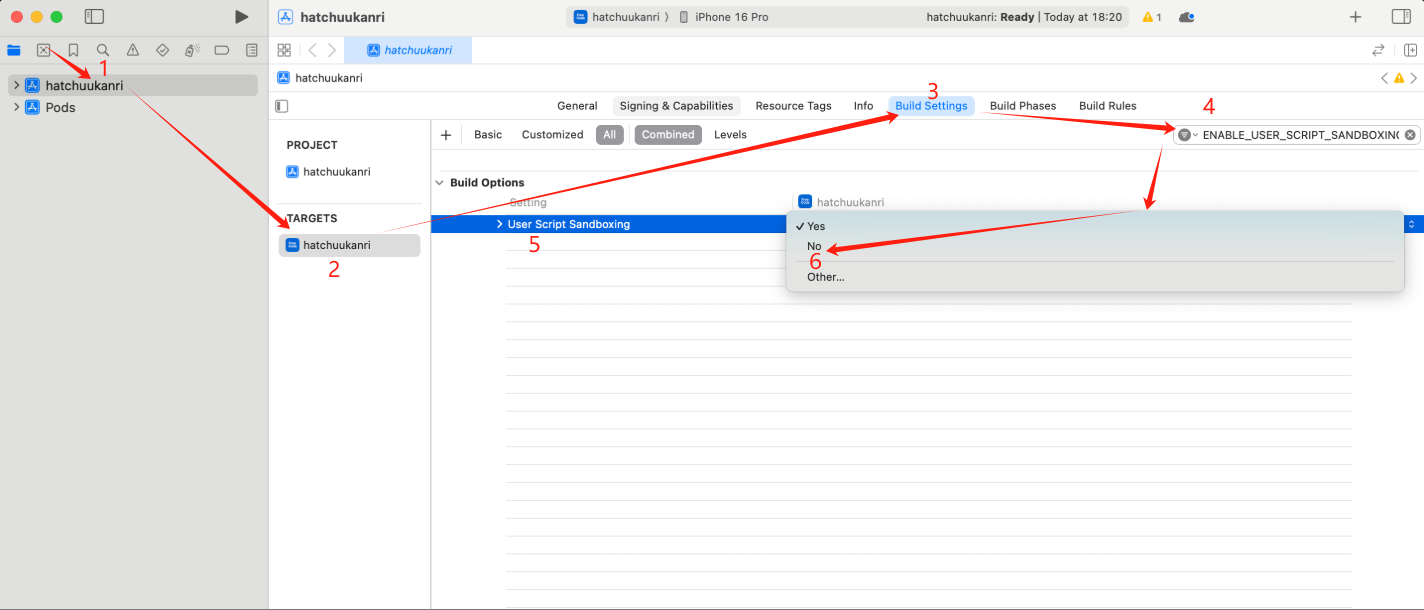Click the yellow warning icon in jump bar
Screen dimensions: 1424x610
[1399, 78]
